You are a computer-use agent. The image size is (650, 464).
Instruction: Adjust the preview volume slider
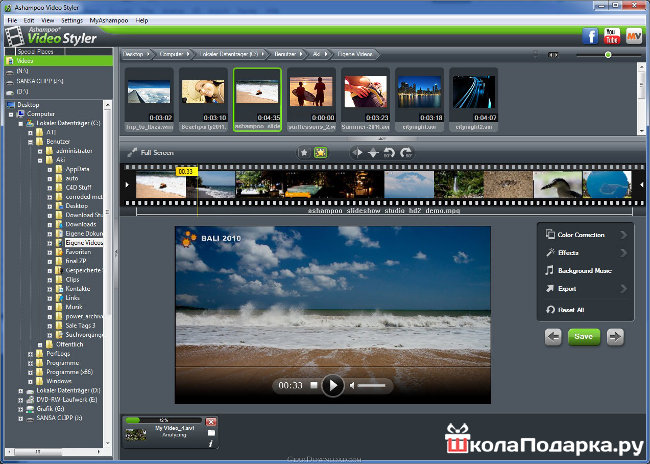371,386
